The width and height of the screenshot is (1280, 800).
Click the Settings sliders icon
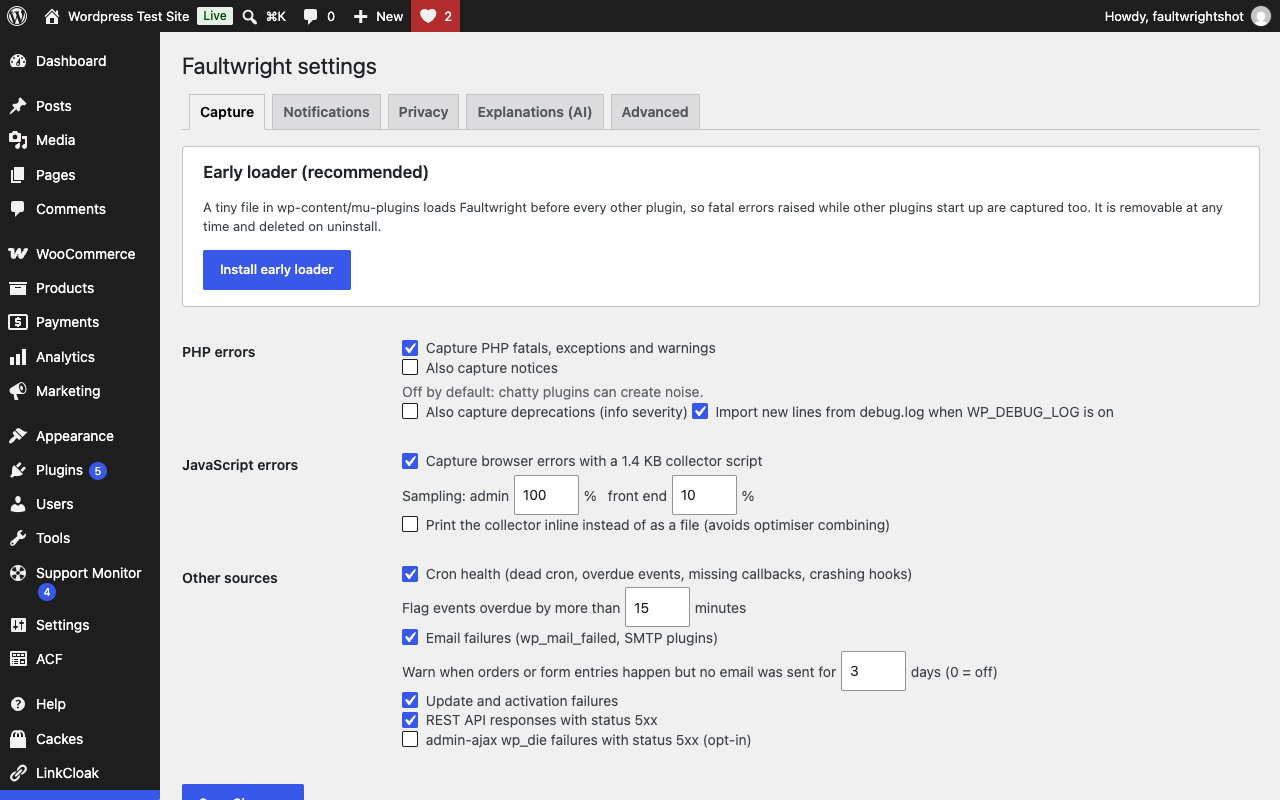(x=18, y=625)
